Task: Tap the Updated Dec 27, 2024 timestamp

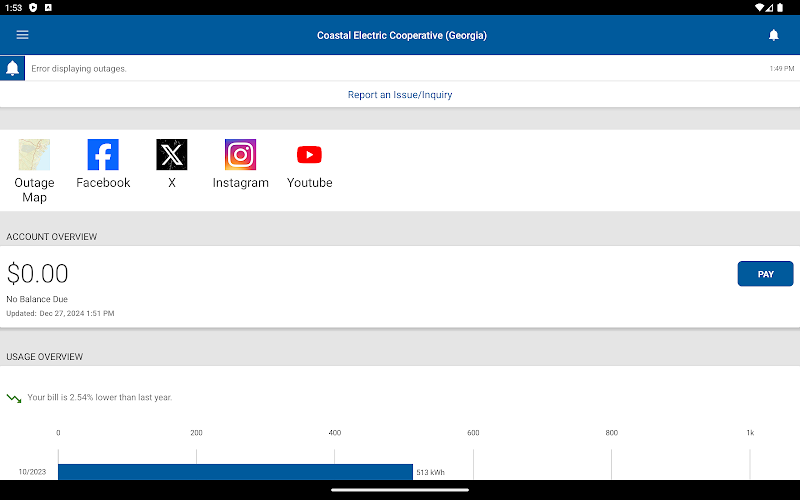Action: [60, 313]
